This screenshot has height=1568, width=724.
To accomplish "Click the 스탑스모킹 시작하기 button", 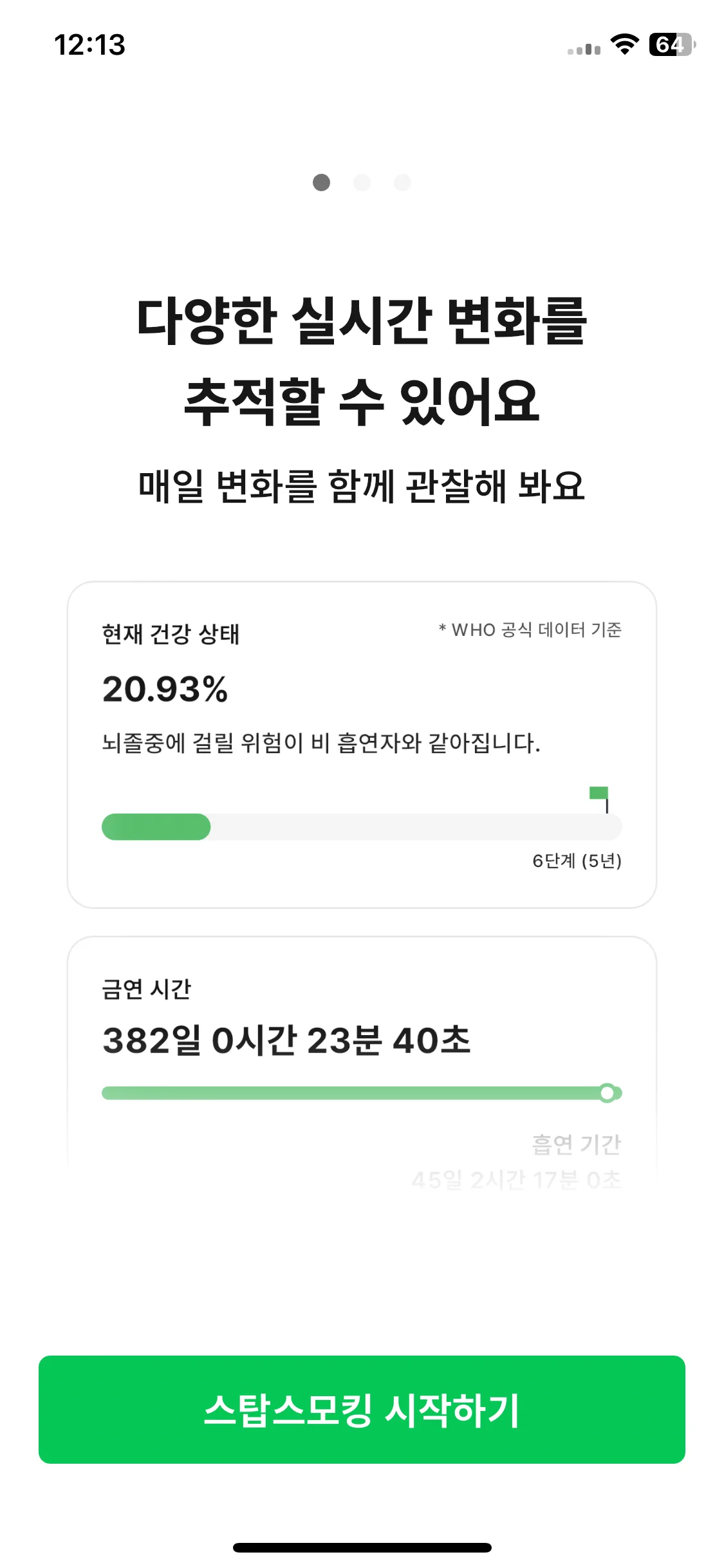I will pyautogui.click(x=362, y=1410).
